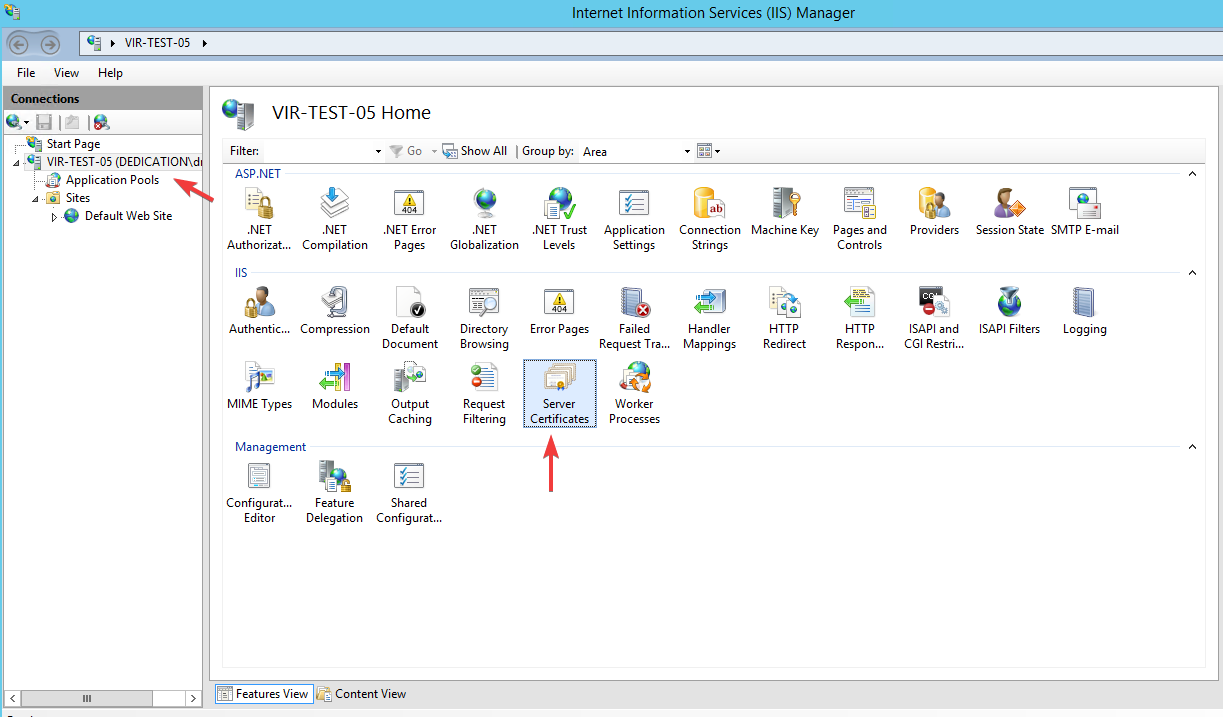Open Shared Configuration feature
1223x717 pixels.
coord(409,493)
